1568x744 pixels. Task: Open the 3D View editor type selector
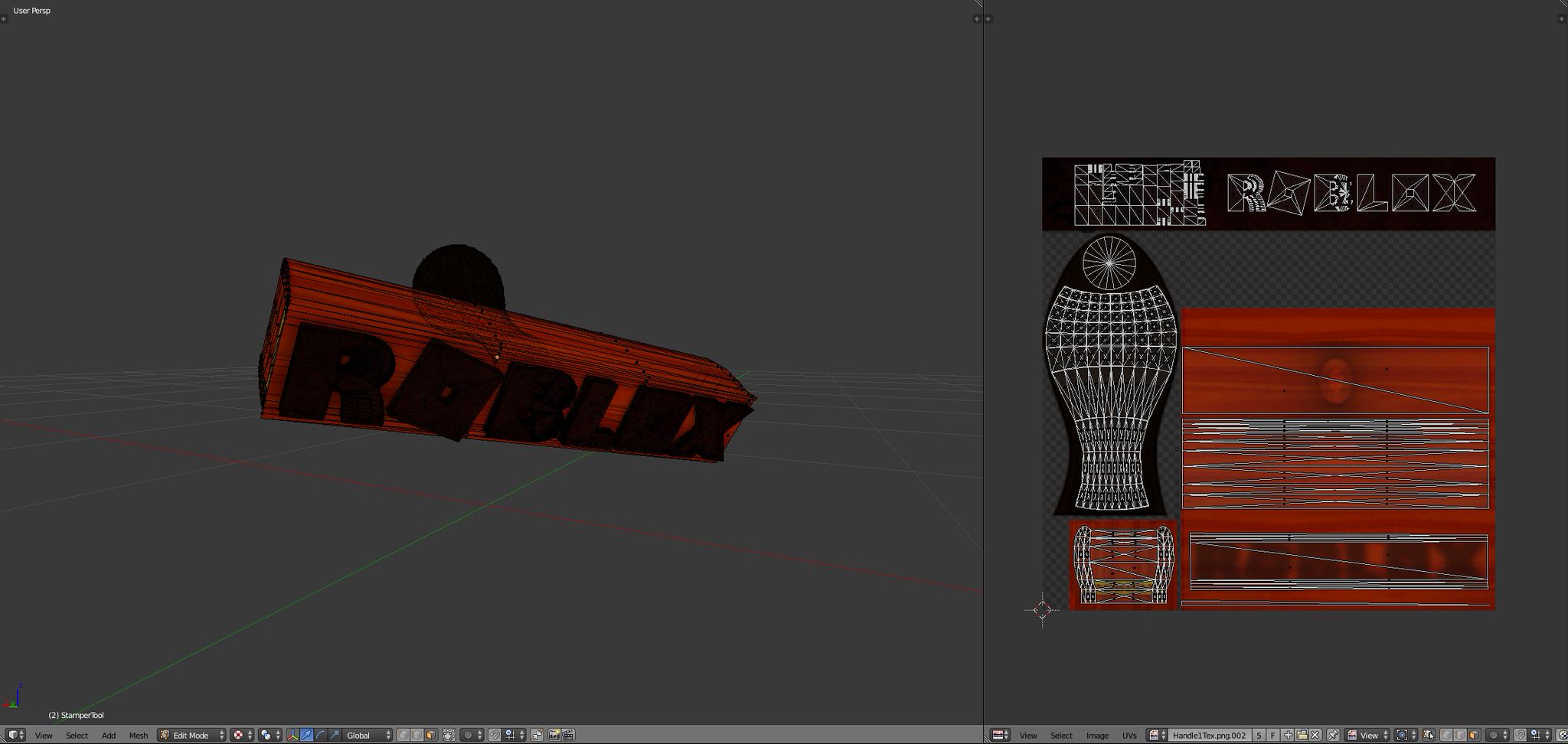tap(16, 735)
